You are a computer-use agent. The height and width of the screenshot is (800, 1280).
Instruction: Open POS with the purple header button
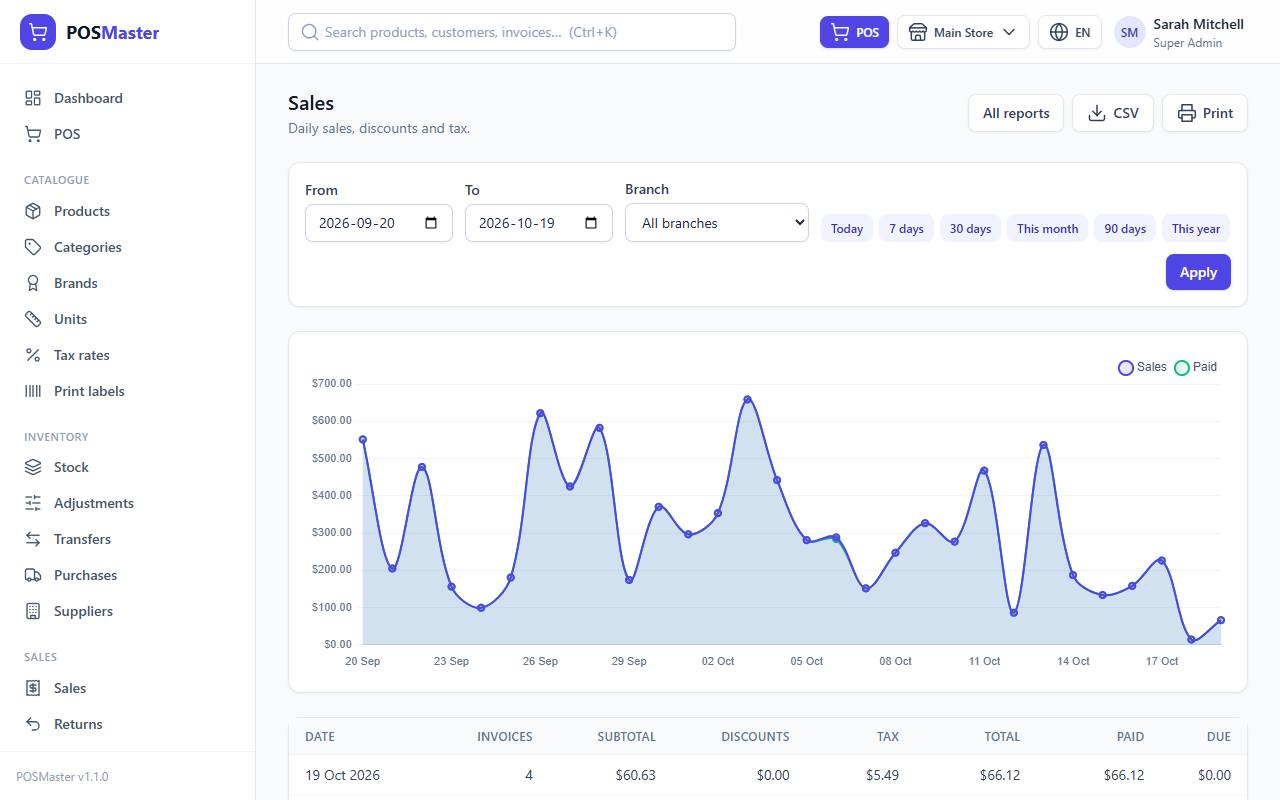click(x=854, y=32)
